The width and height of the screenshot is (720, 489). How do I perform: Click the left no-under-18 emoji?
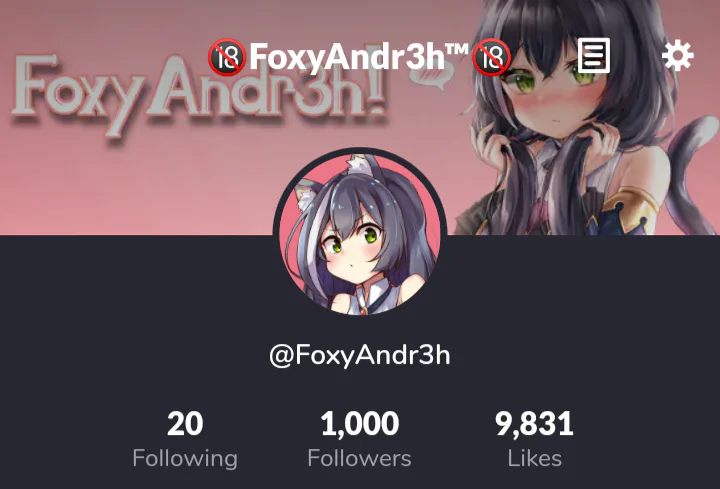tap(227, 57)
